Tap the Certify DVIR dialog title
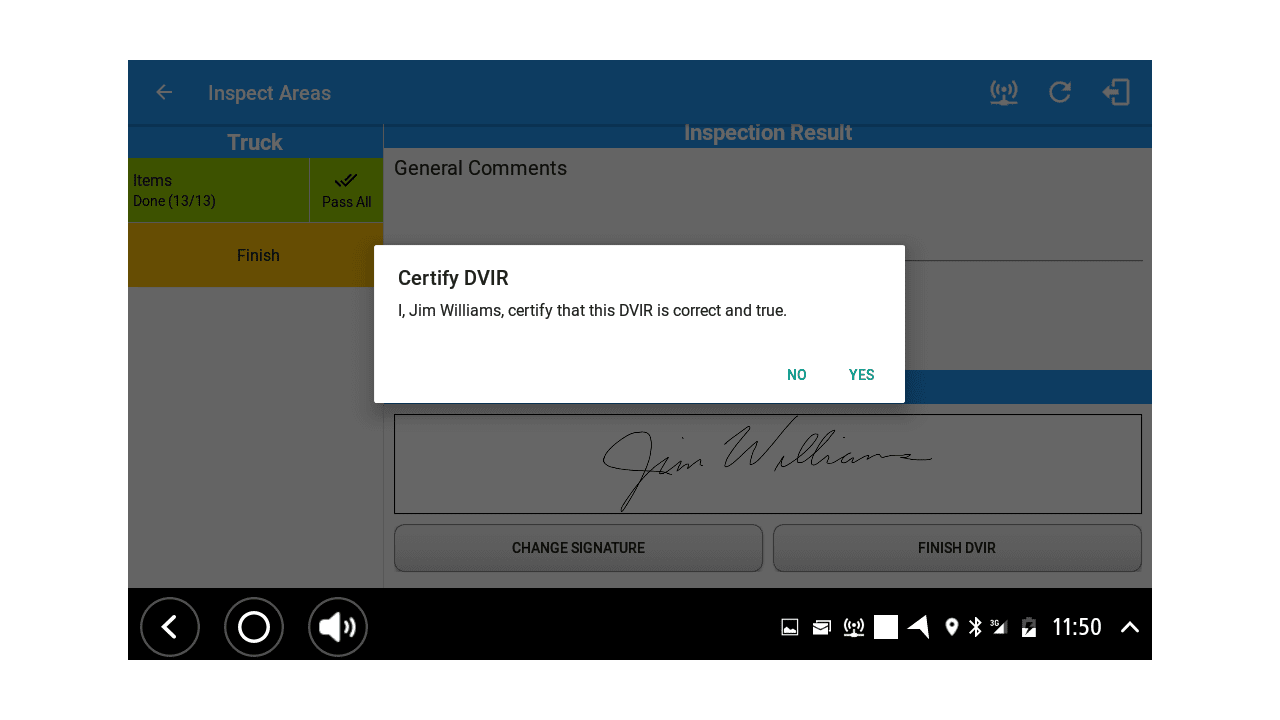Image resolution: width=1280 pixels, height=720 pixels. point(453,278)
